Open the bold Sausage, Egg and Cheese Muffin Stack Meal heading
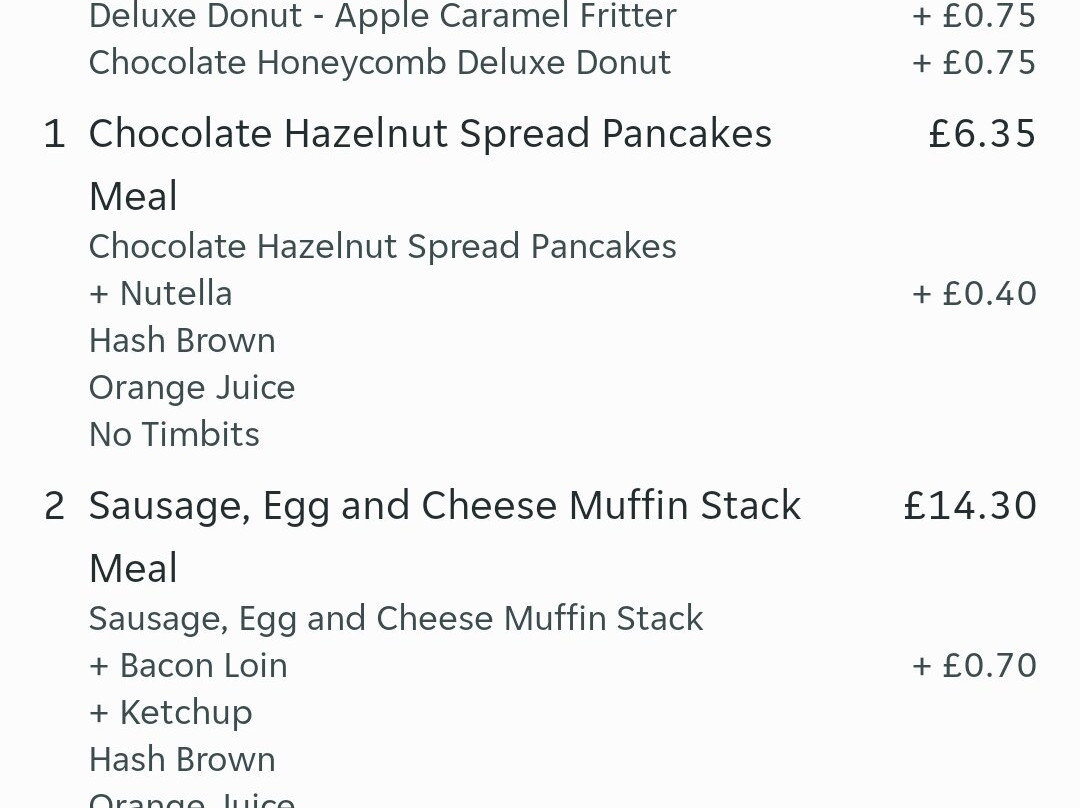Screen dimensions: 1080x808 444,506
